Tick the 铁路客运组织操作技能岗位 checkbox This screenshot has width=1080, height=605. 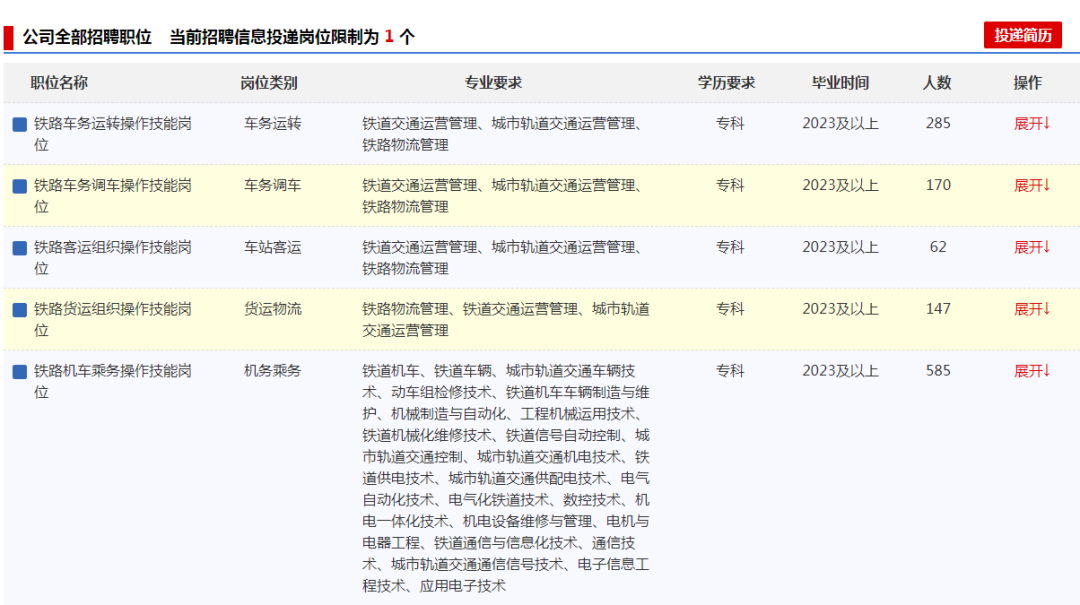coord(19,248)
